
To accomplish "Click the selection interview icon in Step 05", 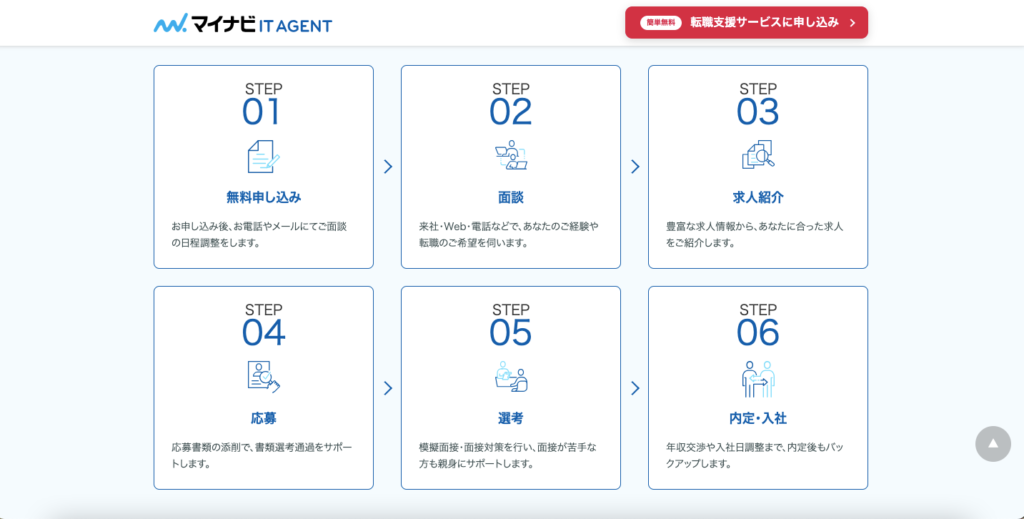I will point(511,376).
